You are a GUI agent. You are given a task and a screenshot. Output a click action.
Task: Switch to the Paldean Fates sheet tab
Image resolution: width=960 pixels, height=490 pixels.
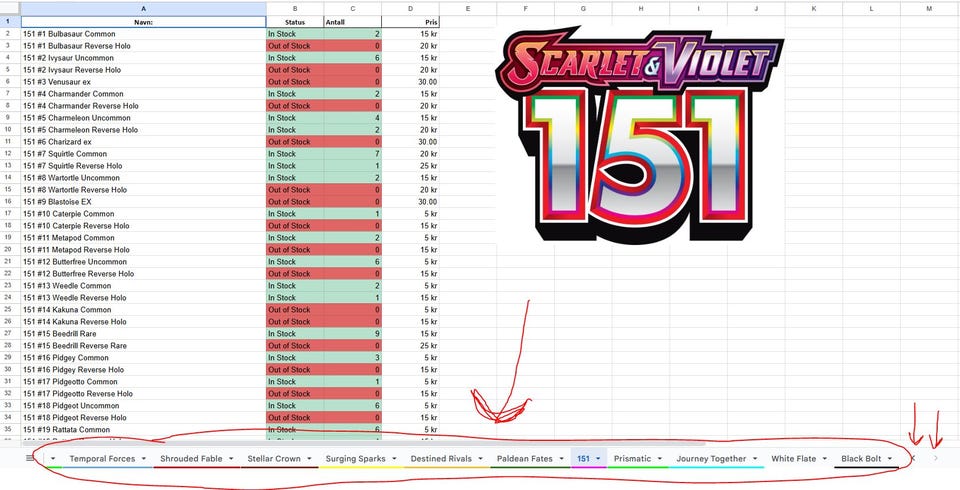(x=525, y=458)
